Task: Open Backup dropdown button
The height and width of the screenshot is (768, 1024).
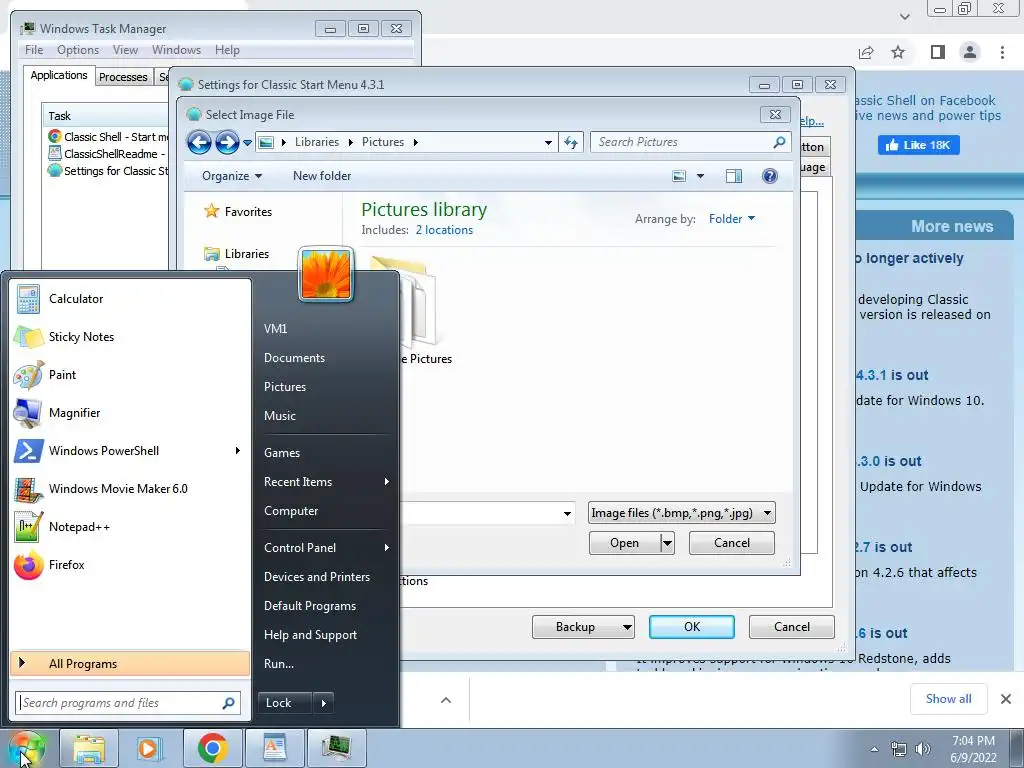Action: 583,627
